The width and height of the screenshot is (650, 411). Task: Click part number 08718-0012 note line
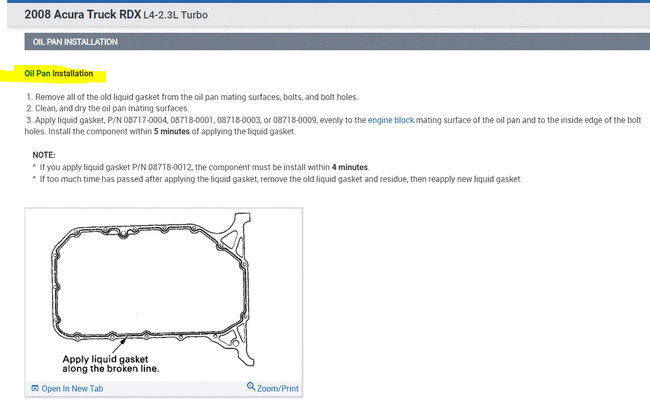201,168
